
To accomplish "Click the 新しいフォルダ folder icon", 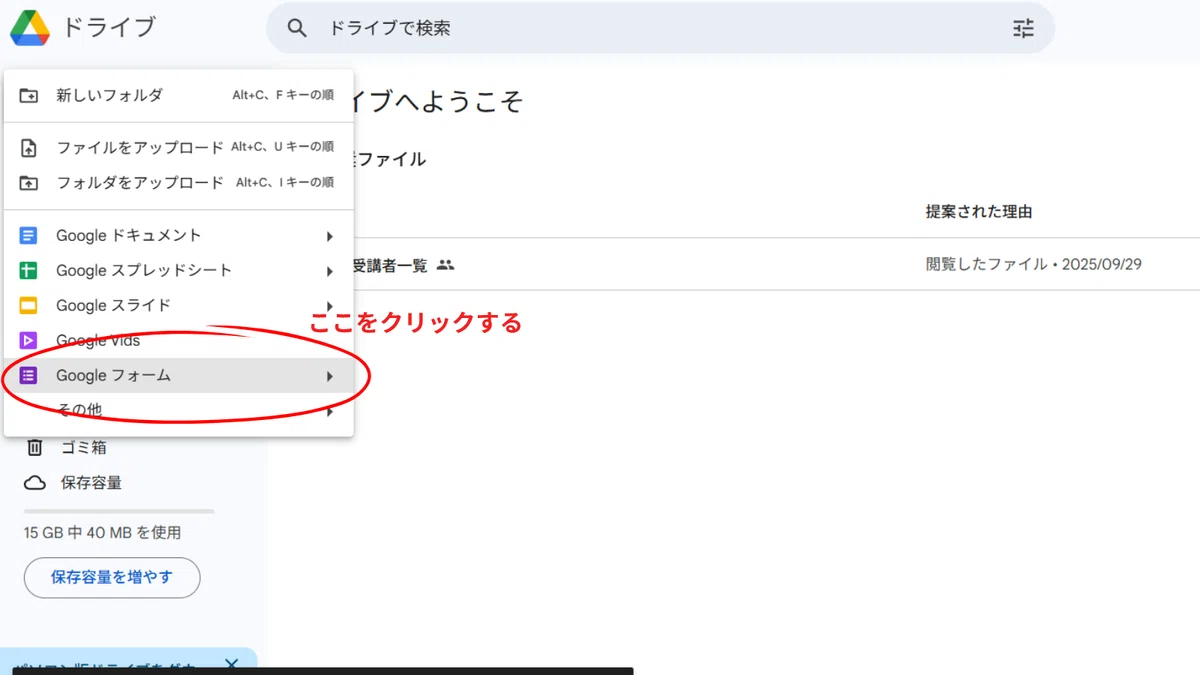I will click(x=29, y=96).
